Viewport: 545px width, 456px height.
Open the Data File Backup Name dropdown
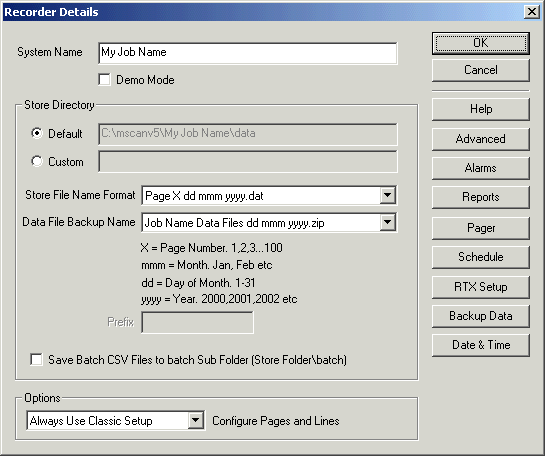coord(387,222)
